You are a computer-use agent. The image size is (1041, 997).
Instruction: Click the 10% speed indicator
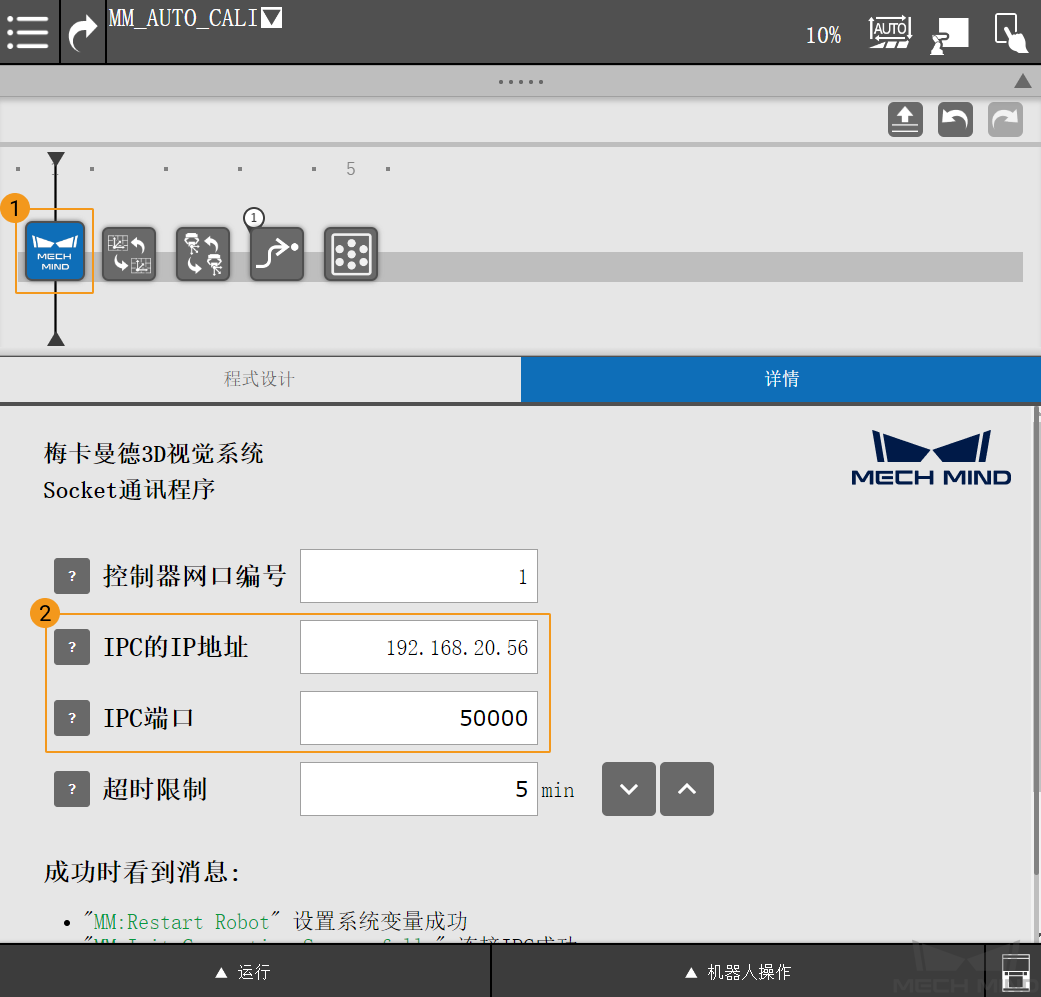[823, 35]
